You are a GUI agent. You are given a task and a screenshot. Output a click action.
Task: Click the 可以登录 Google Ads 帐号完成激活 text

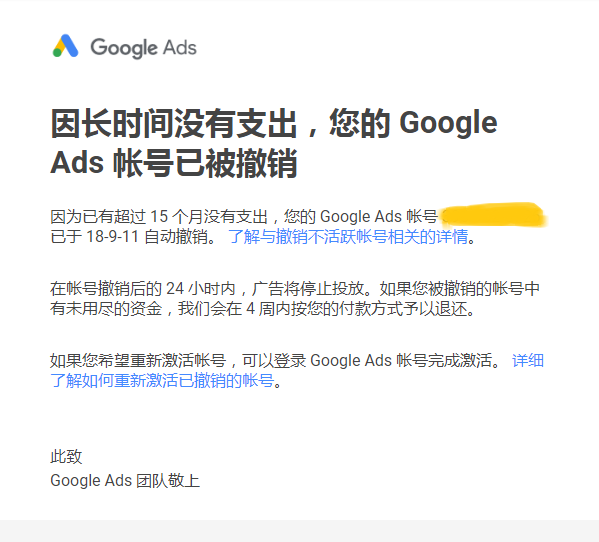click(367, 360)
